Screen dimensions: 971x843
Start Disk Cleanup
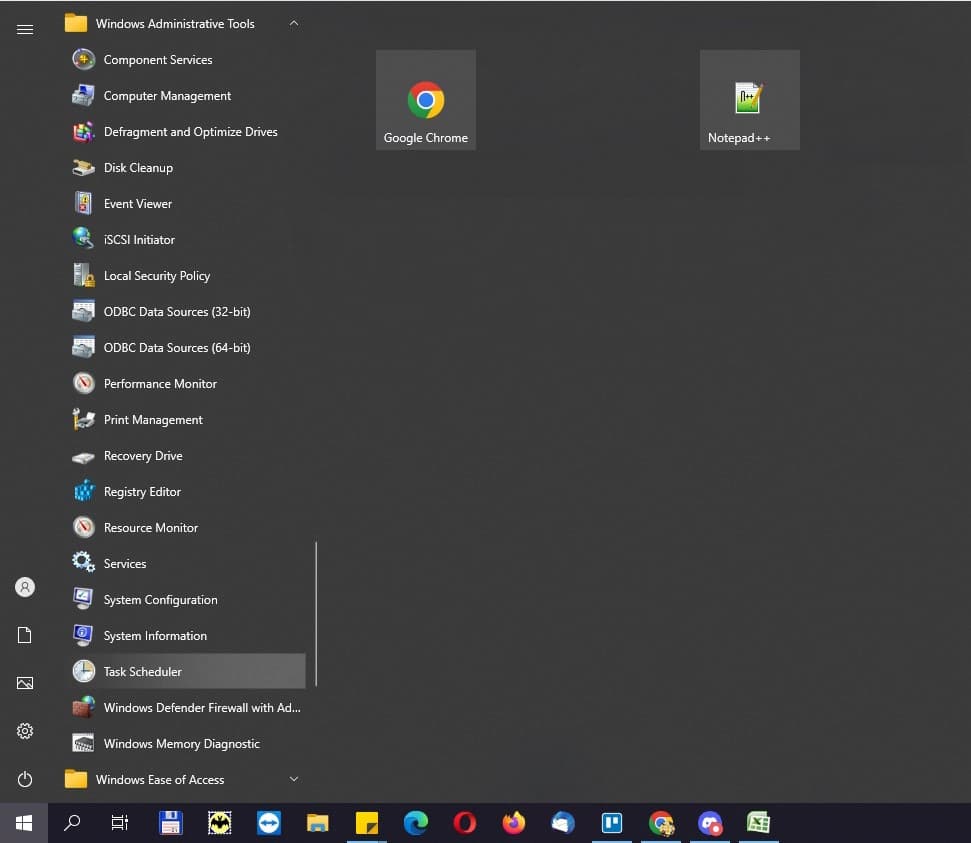[185, 167]
